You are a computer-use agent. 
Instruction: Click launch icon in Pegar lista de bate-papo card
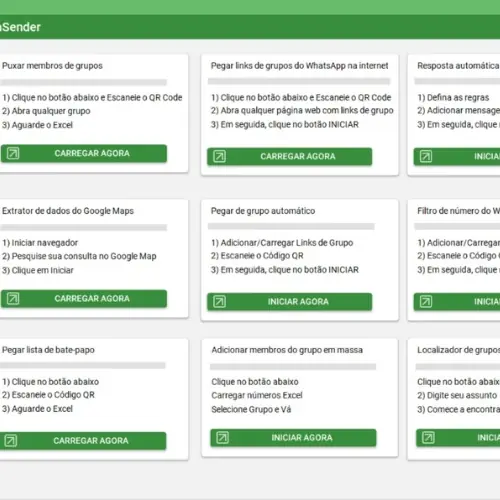[10, 441]
